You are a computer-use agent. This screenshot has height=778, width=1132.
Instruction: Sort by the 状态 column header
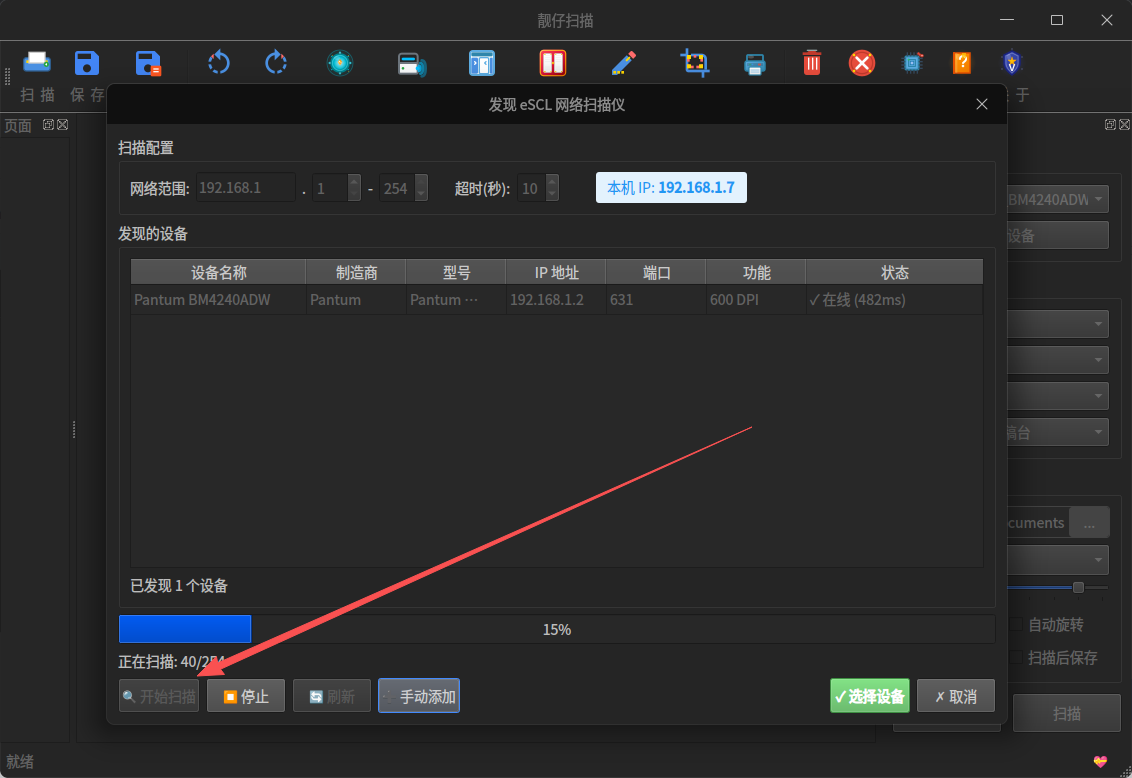(894, 273)
